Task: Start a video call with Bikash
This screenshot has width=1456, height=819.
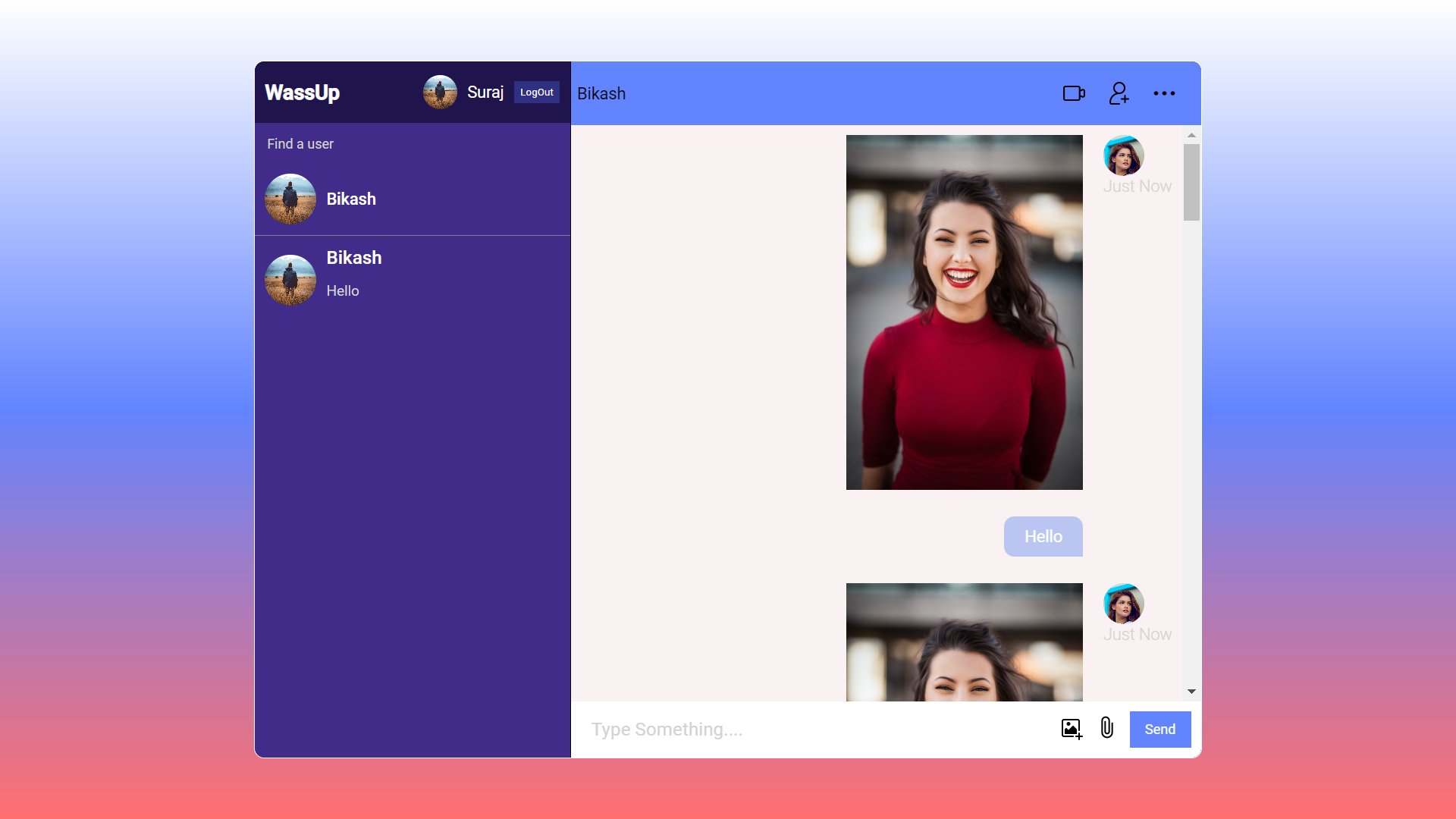Action: (1073, 93)
